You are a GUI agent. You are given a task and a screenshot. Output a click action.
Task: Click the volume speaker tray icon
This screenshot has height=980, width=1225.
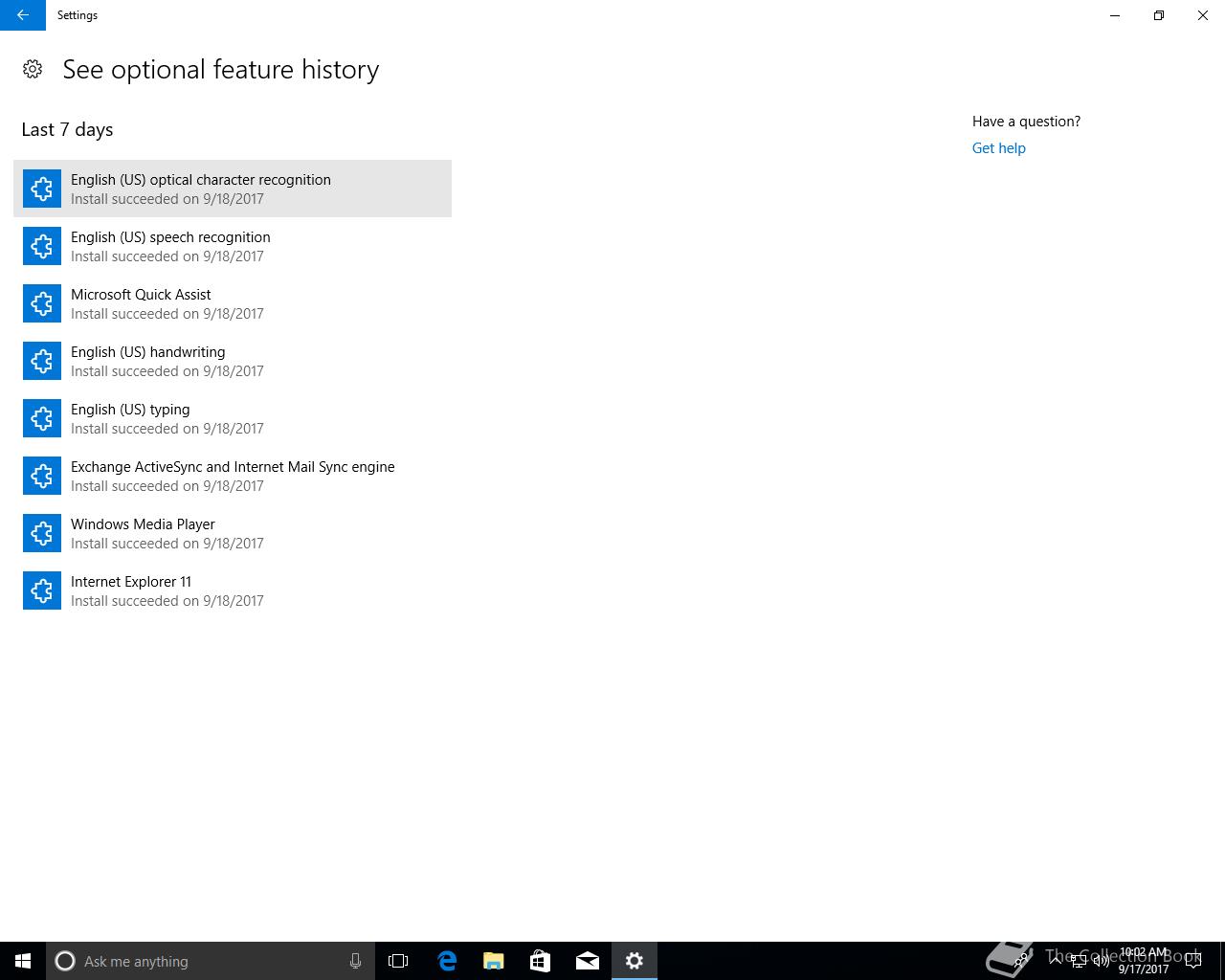click(x=1101, y=961)
